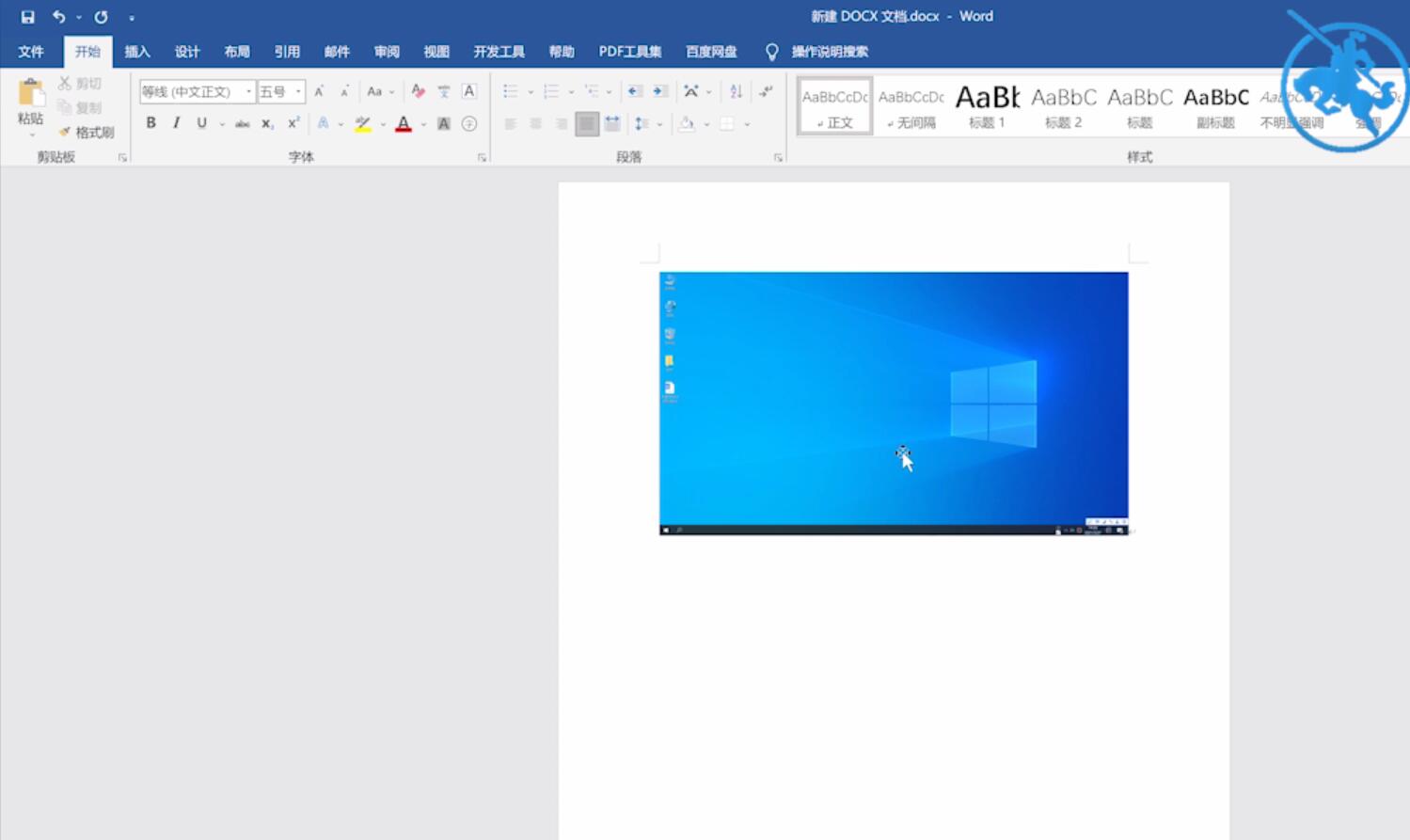
Task: Select the inserted desktop screenshot image
Action: click(894, 404)
